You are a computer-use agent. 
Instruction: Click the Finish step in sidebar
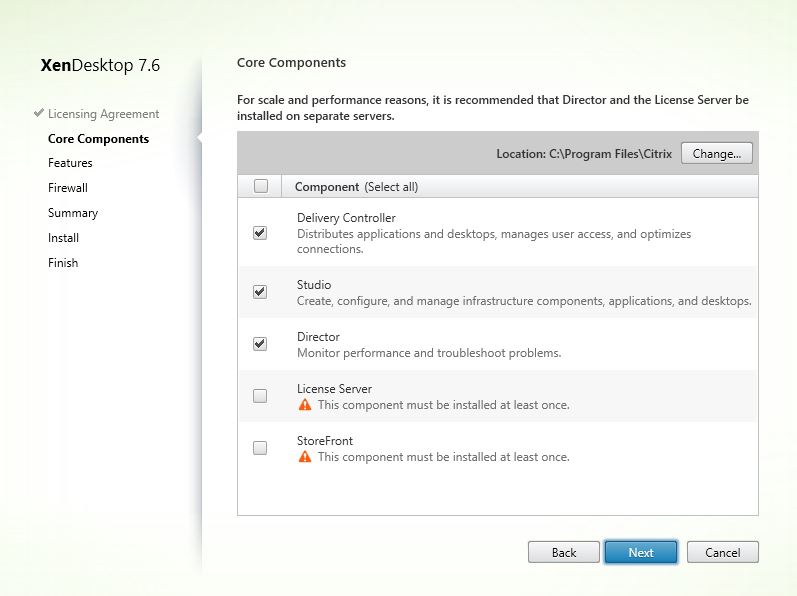62,263
